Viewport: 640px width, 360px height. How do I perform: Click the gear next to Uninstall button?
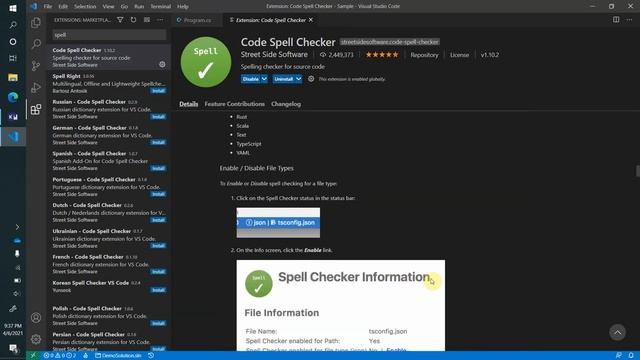tap(311, 79)
